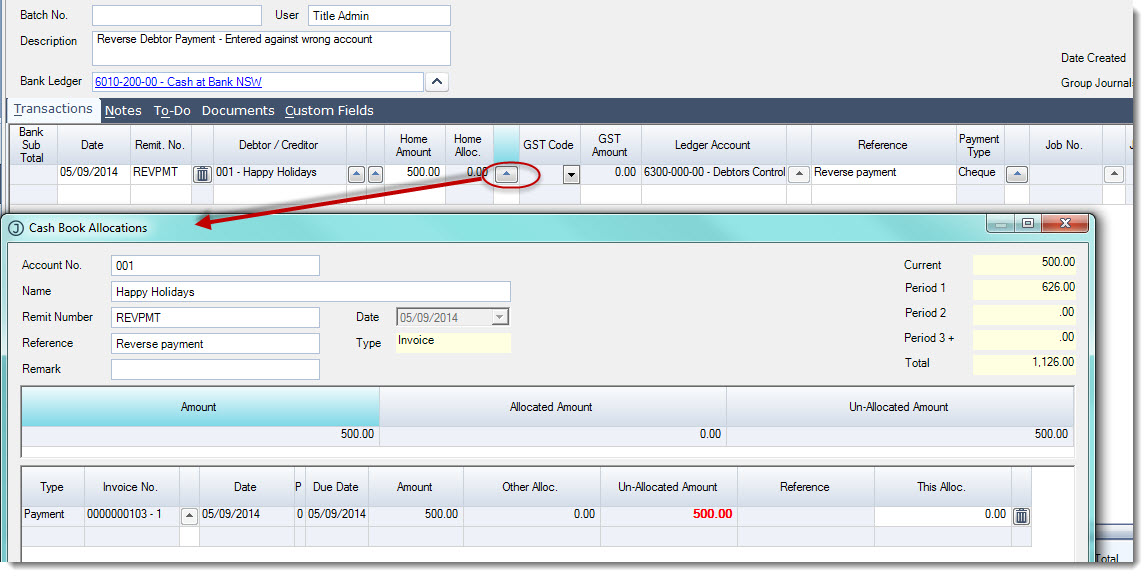The image size is (1148, 577).
Task: Click Cash Book Allocations title icon
Action: [x=15, y=228]
